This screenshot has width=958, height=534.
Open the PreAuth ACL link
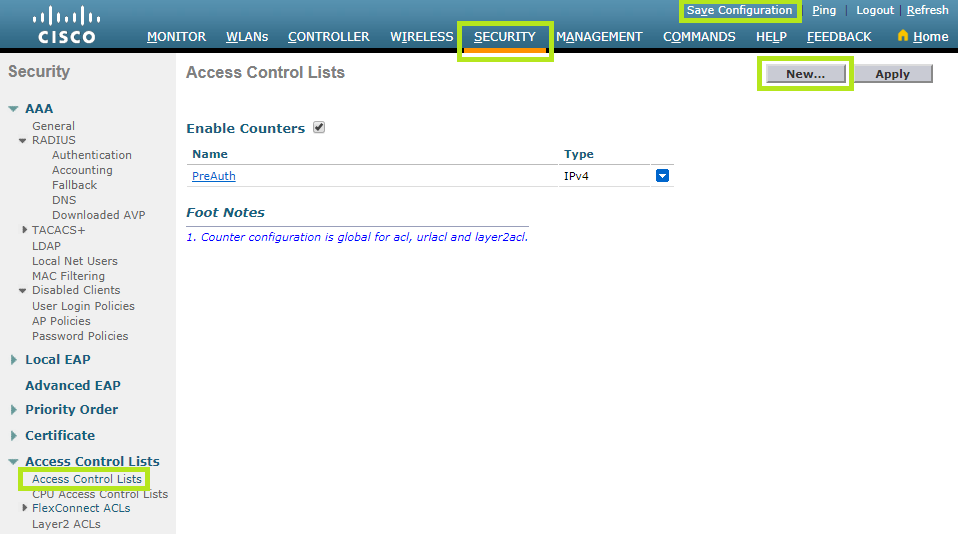pos(213,176)
